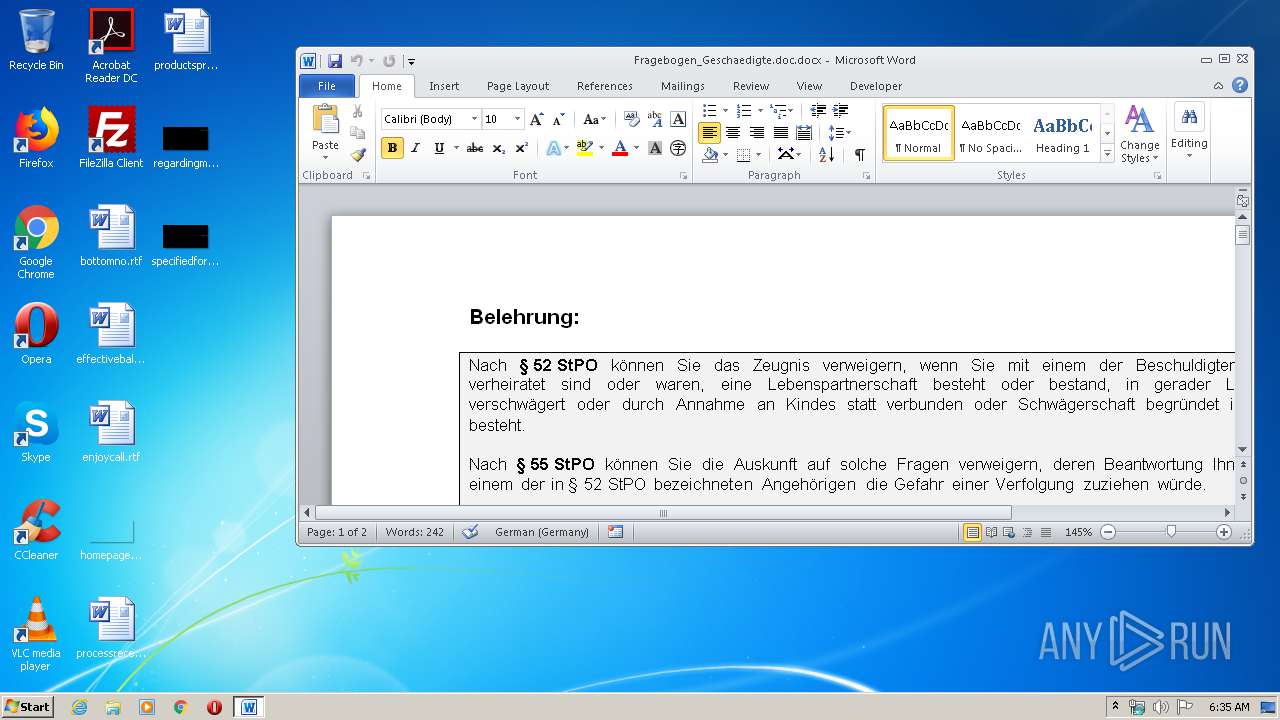Apply superscript formatting
Viewport: 1280px width, 720px height.
[521, 148]
